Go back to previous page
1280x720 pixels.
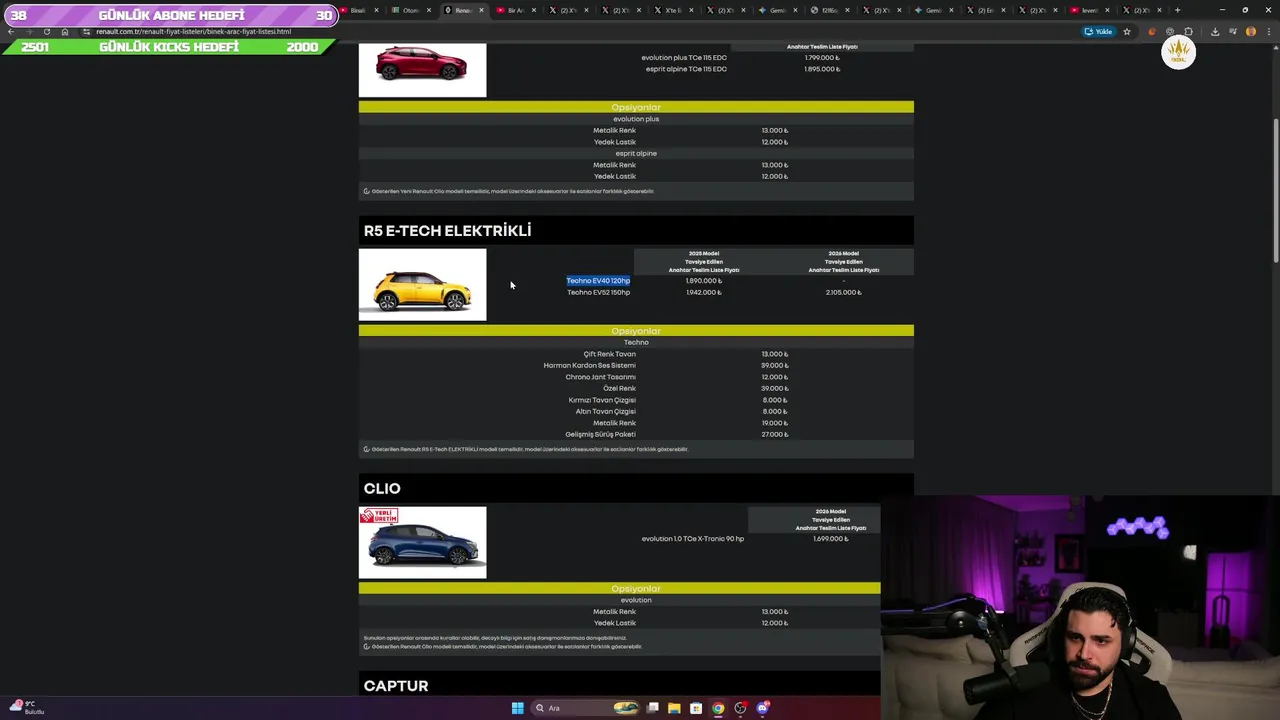(x=10, y=31)
